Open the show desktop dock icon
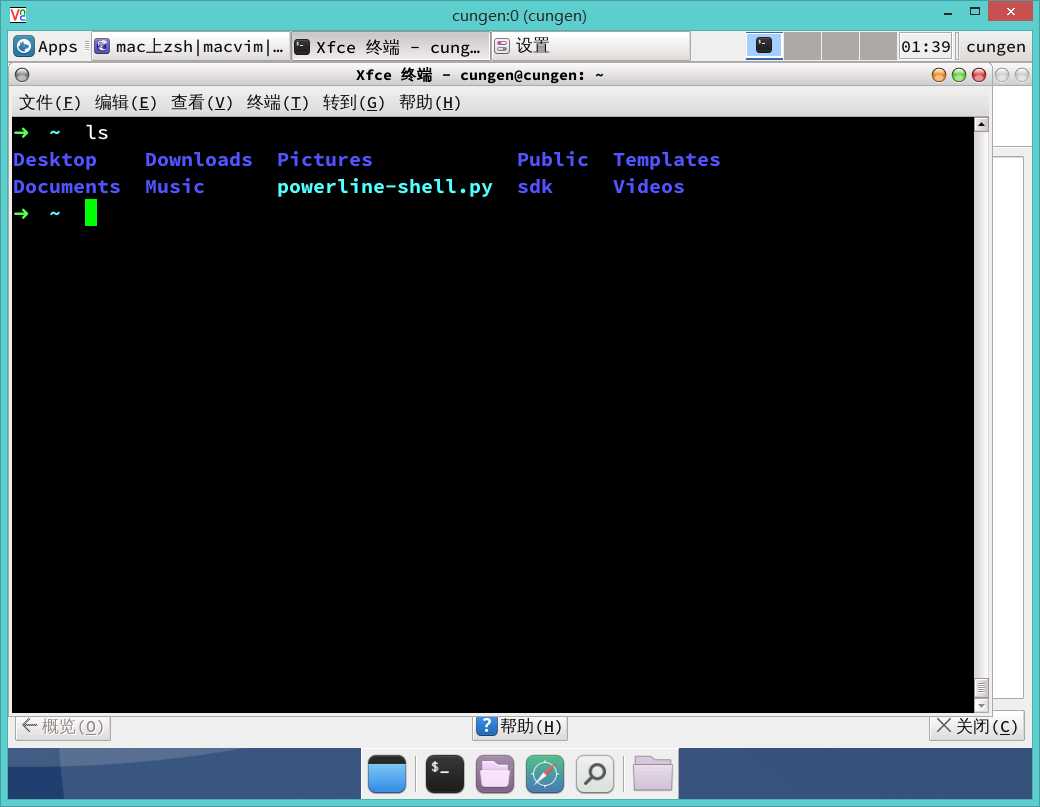Screen dimensions: 1040x807 tap(387, 774)
